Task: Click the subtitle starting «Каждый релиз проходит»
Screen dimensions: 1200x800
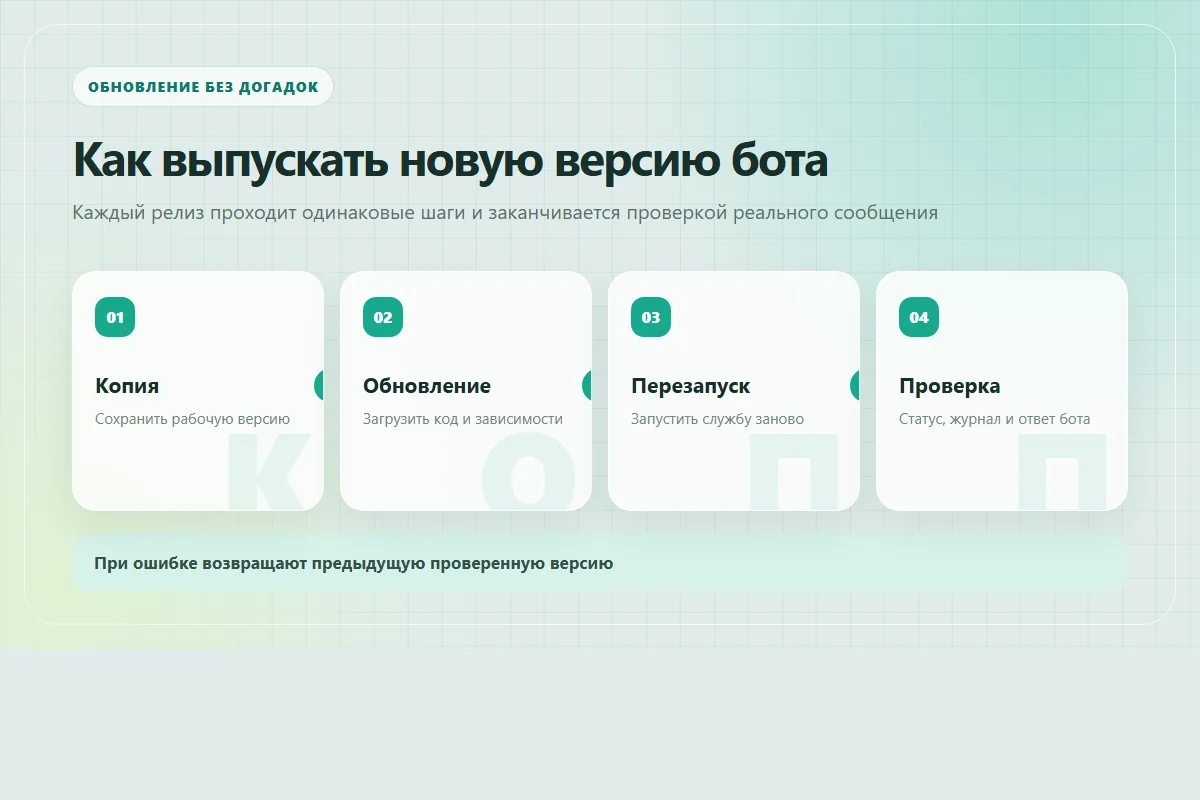Action: 505,212
